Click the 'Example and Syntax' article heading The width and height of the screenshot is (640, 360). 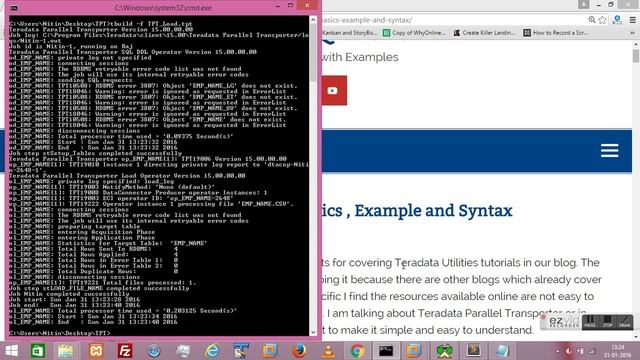pos(433,211)
